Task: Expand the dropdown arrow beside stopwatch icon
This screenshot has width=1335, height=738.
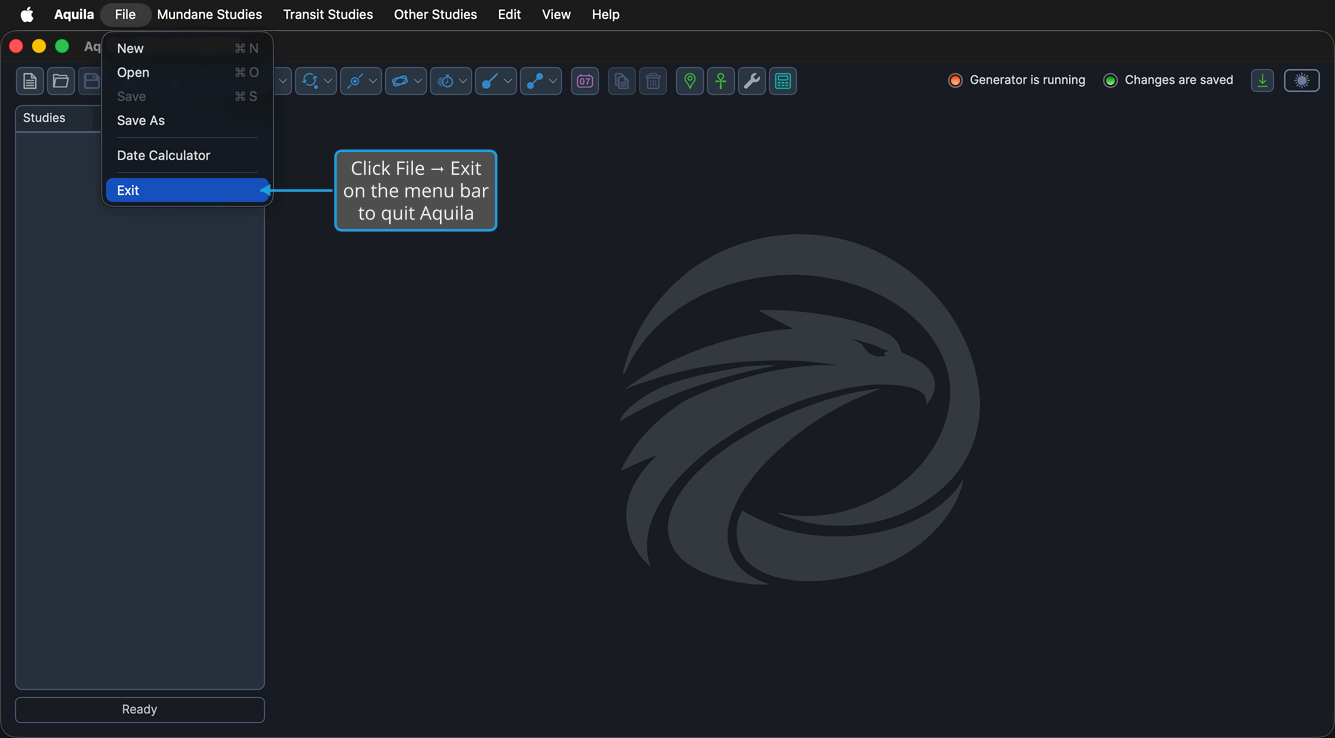Action: [463, 81]
